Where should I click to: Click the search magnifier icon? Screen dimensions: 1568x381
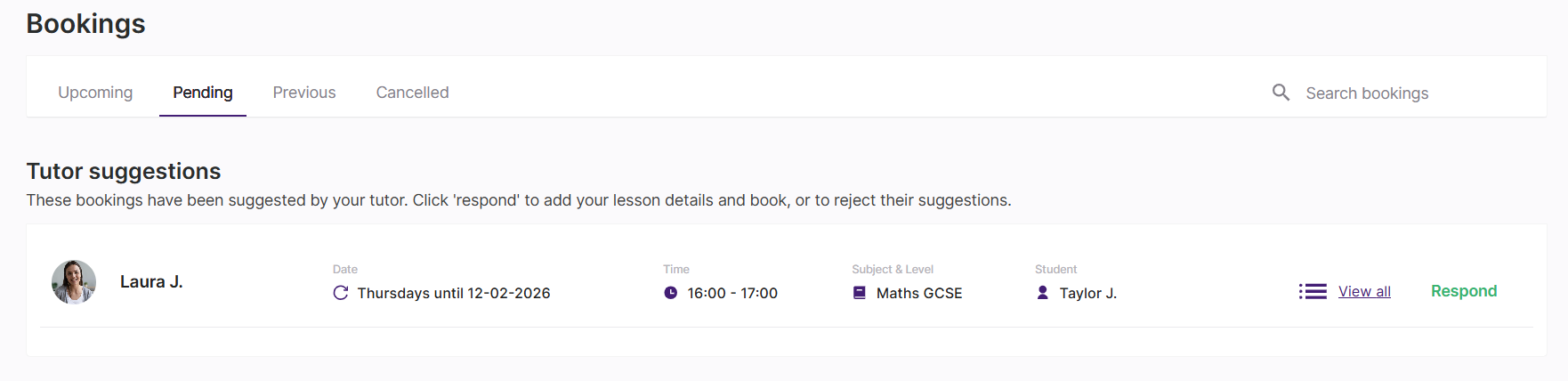tap(1281, 93)
